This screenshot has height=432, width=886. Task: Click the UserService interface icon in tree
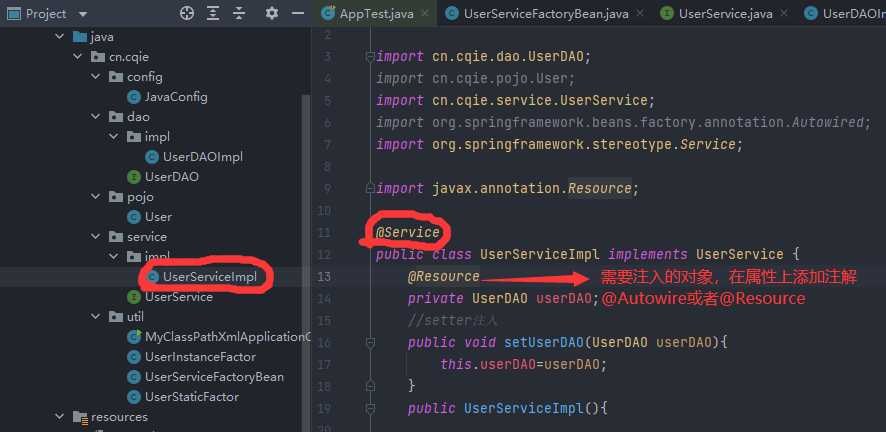click(134, 297)
